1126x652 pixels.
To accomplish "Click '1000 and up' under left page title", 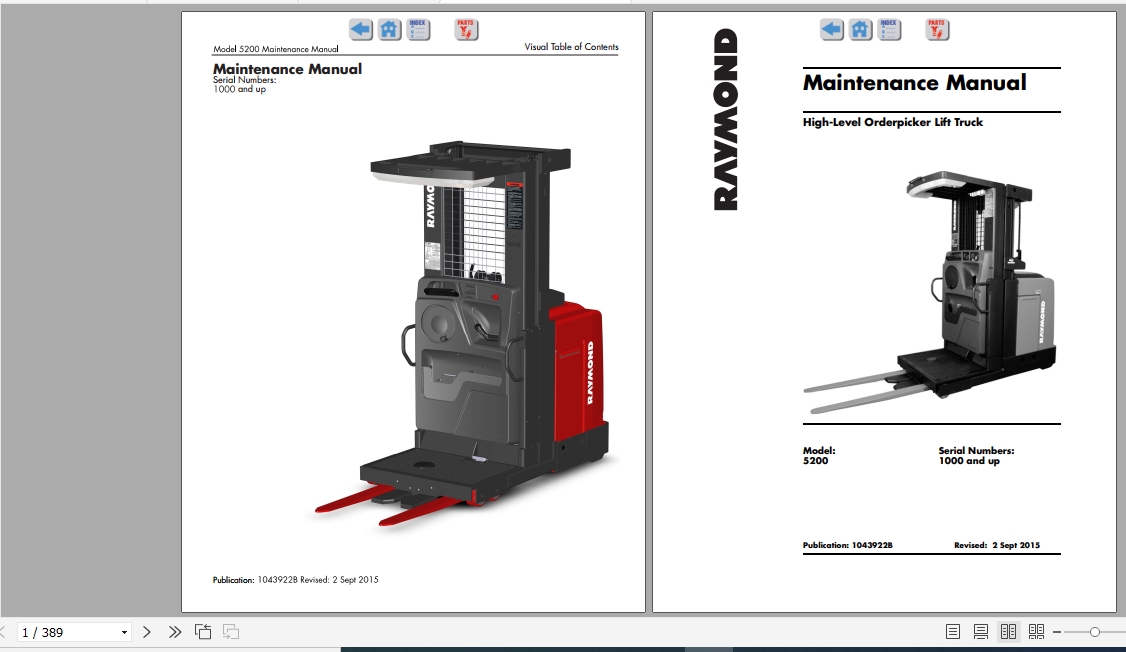I will pos(239,89).
